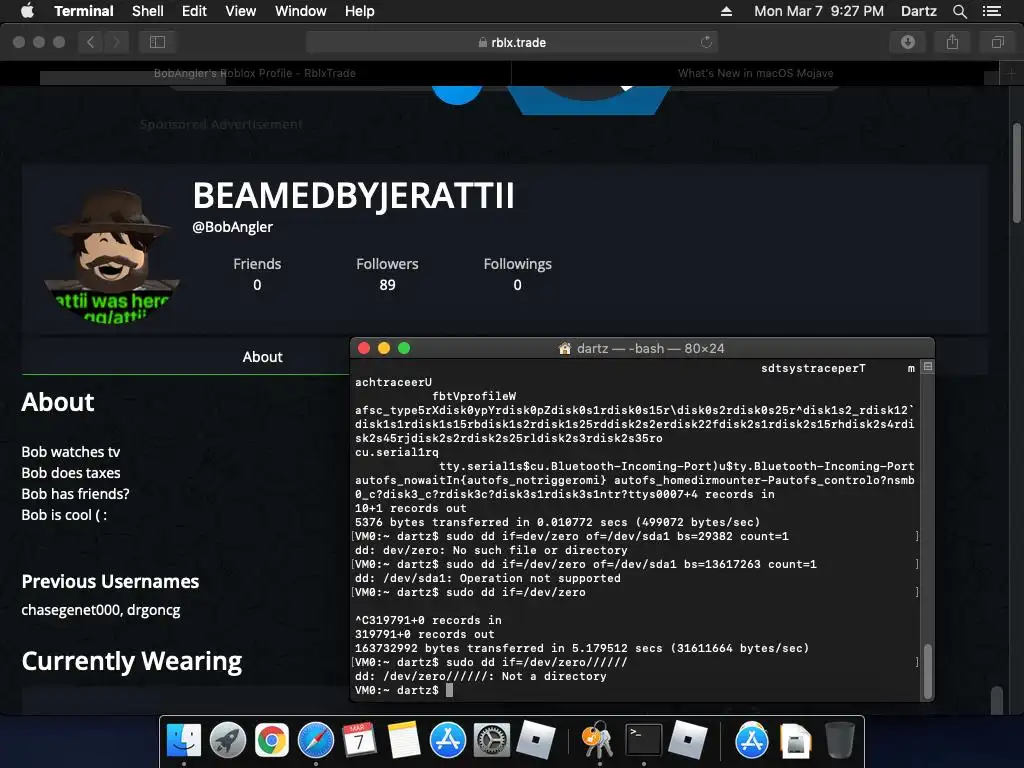Click the eject icon in menu bar
Screen dimensions: 1024x768
(726, 11)
